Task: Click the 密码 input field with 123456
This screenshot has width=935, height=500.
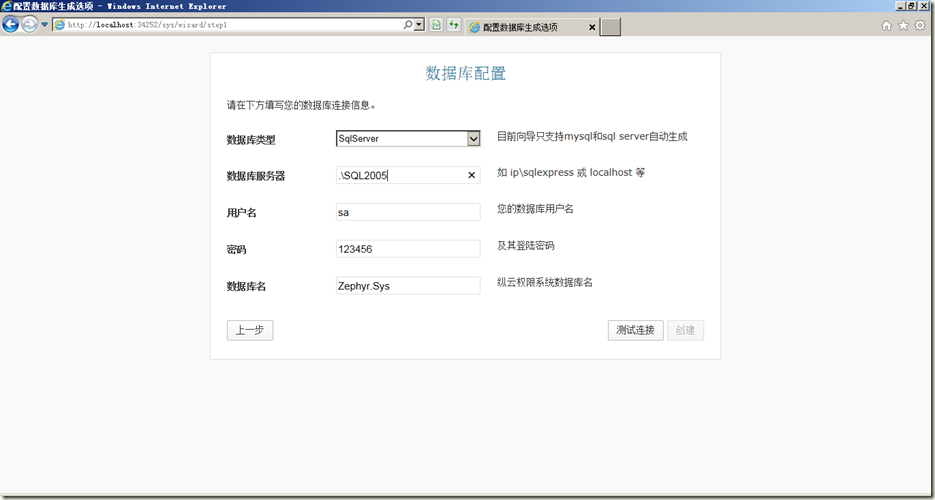Action: pyautogui.click(x=408, y=249)
